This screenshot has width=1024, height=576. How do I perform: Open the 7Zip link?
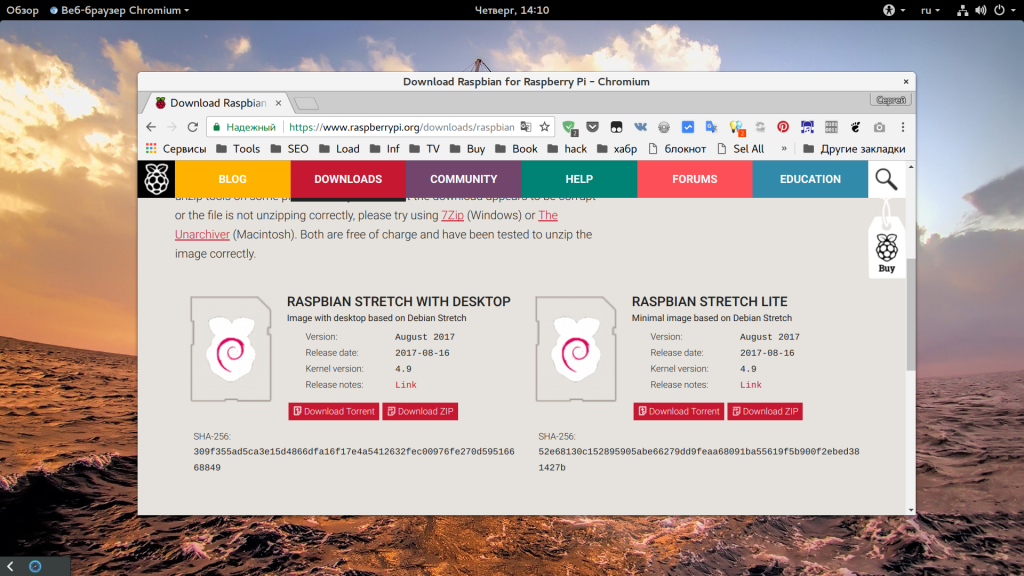(x=453, y=216)
